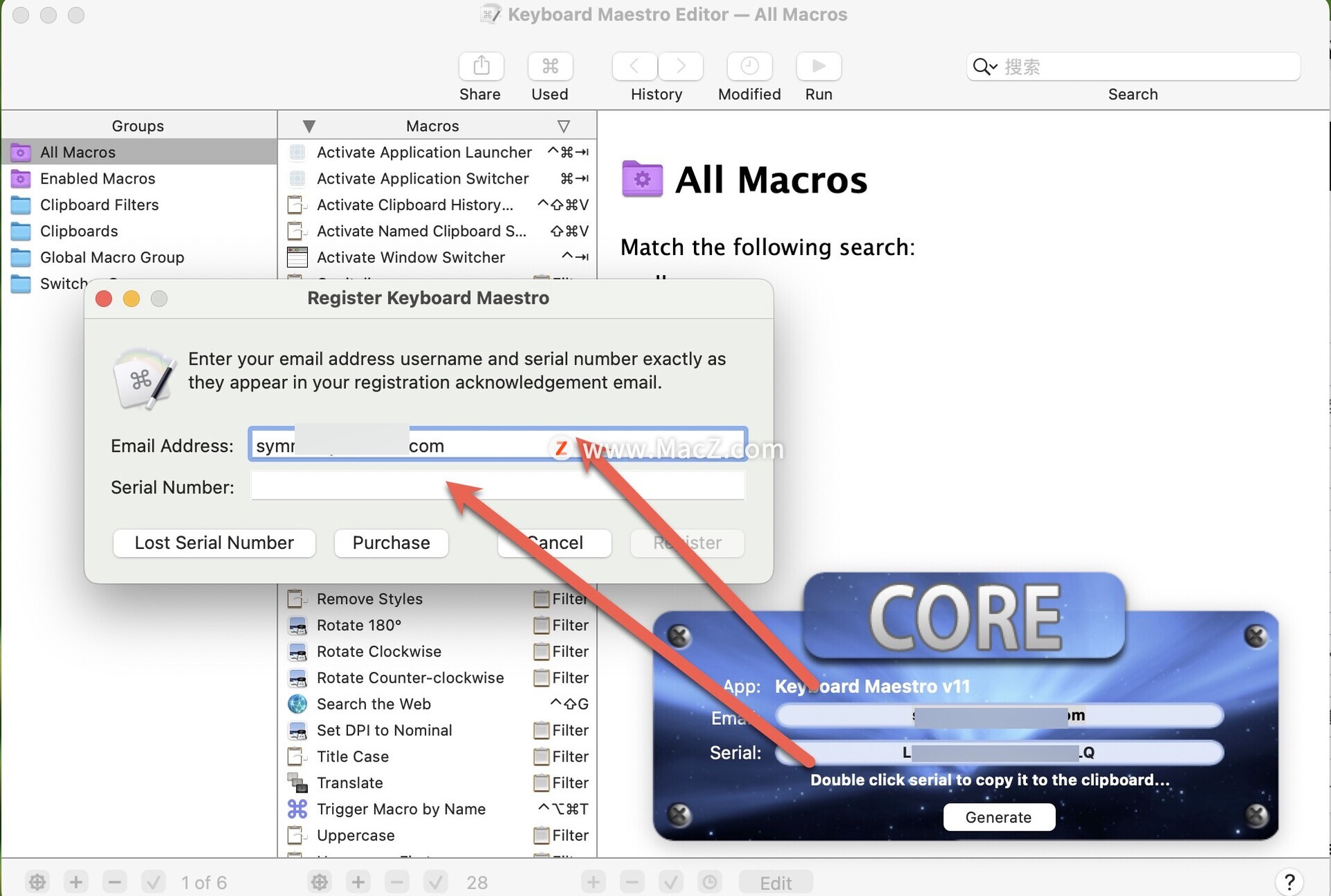Select Uppercase macro
The width and height of the screenshot is (1331, 896).
click(437, 835)
